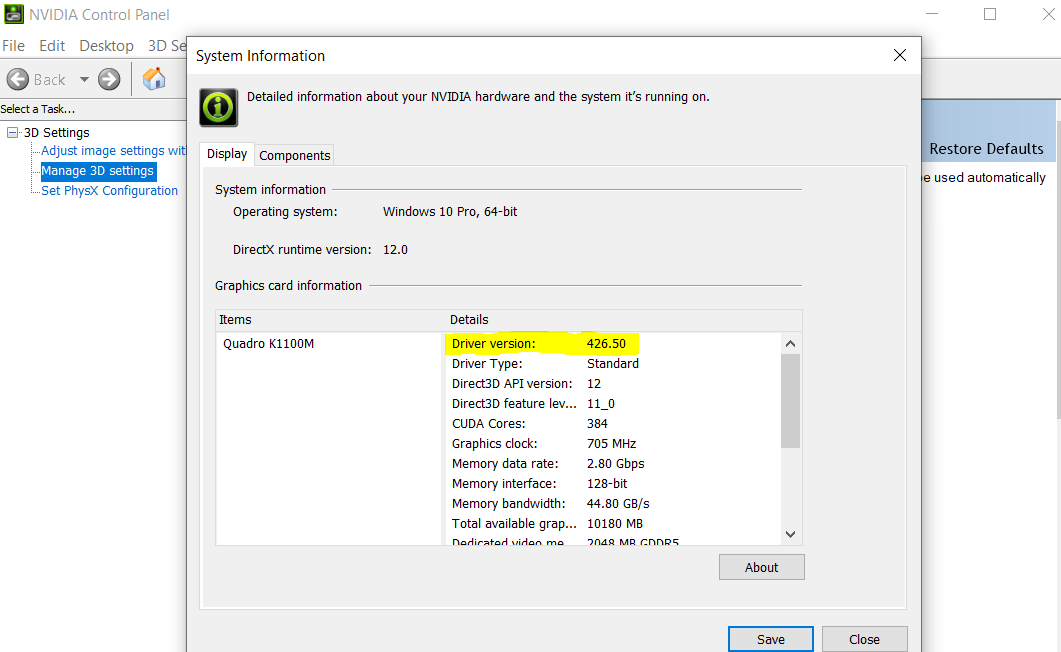Screen dimensions: 1061x652
Task: Select the Direct3D feature level row
Action: (612, 404)
